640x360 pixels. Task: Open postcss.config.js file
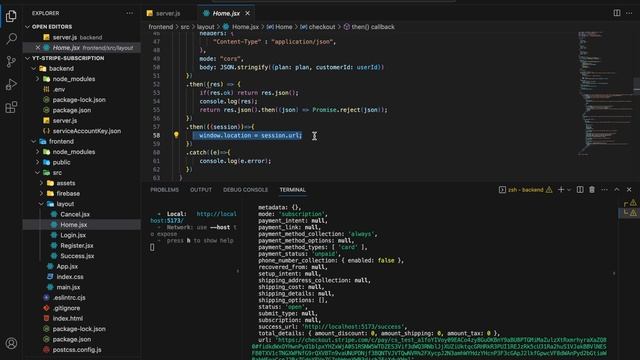click(77, 350)
